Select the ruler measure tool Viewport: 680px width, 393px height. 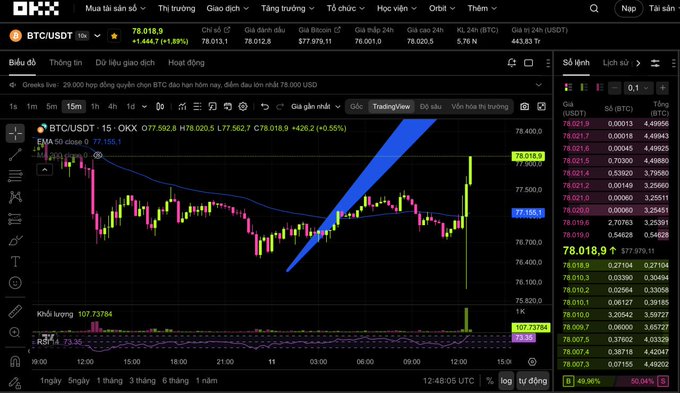click(x=15, y=311)
